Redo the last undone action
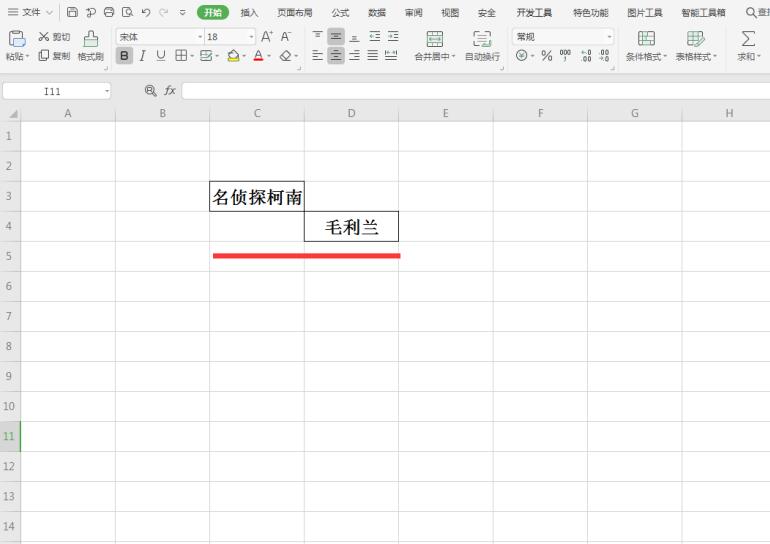The height and width of the screenshot is (544, 770). pos(164,12)
